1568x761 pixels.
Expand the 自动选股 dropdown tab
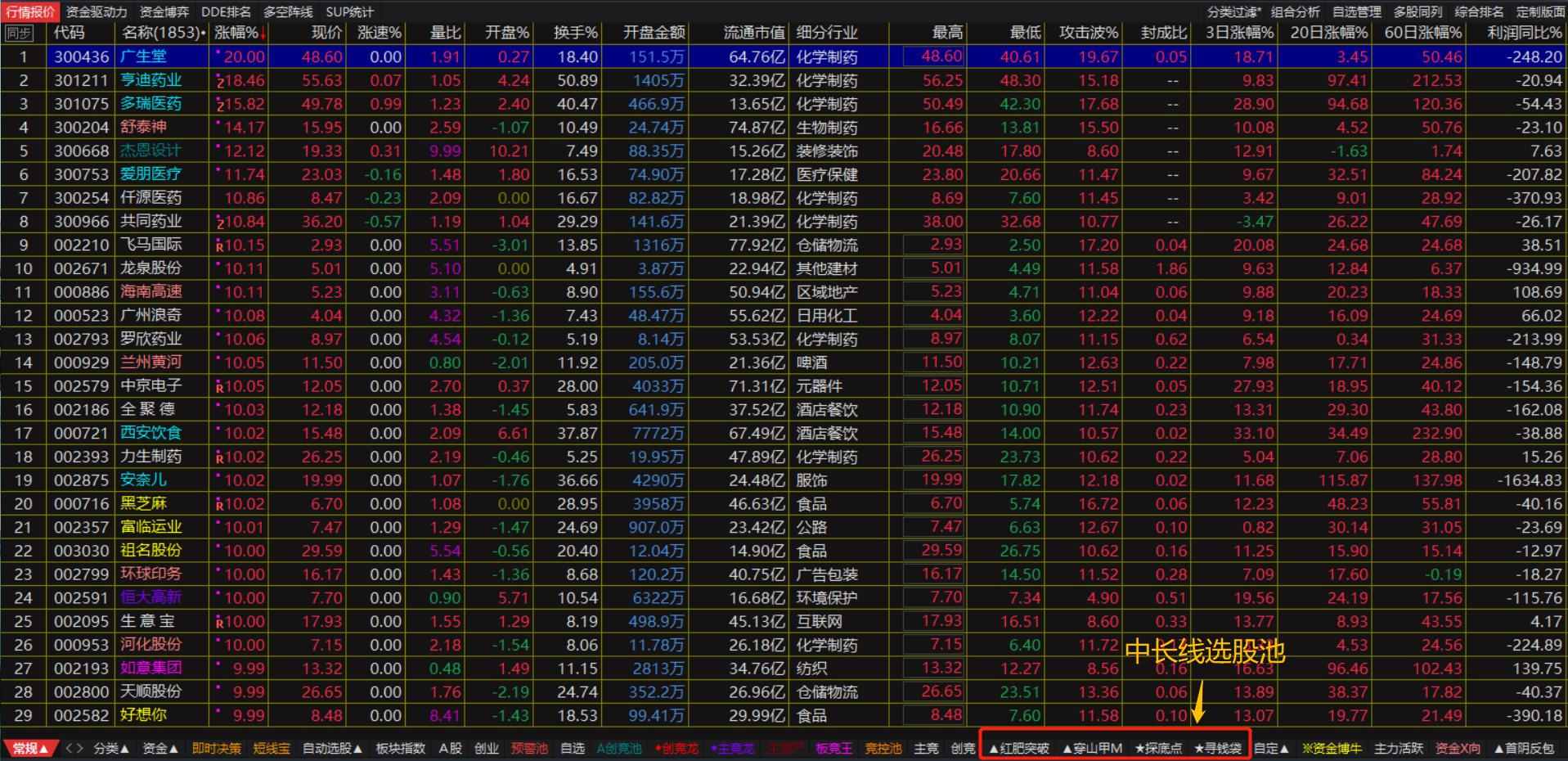pos(332,748)
